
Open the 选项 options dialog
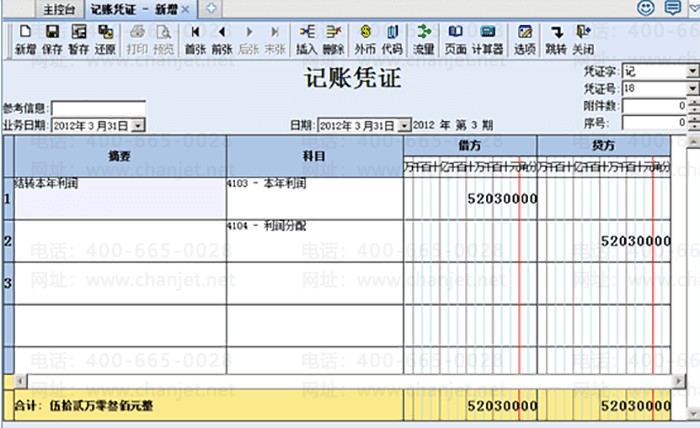(x=525, y=39)
